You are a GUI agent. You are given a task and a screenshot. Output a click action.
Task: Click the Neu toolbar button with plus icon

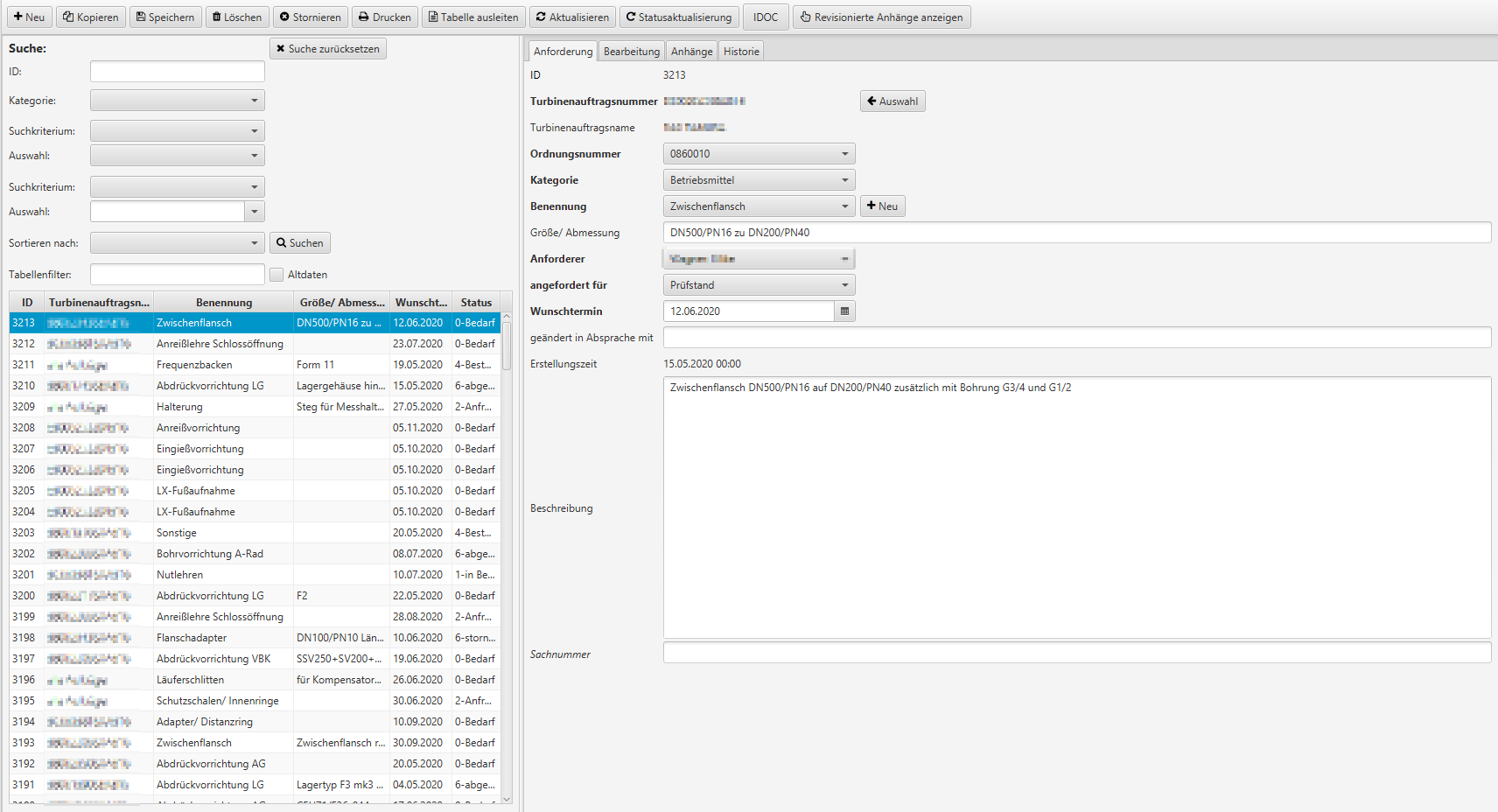point(29,17)
